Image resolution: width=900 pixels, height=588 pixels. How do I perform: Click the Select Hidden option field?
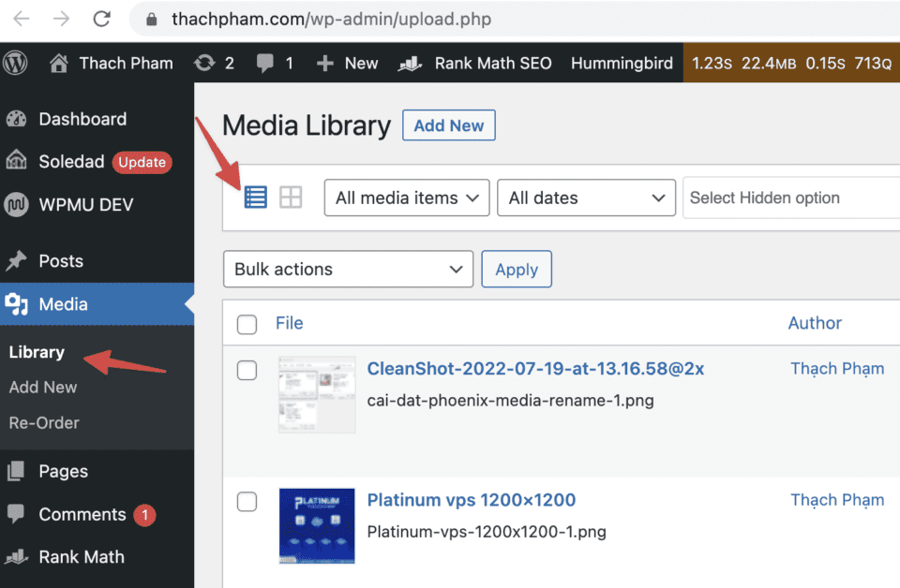[x=792, y=198]
